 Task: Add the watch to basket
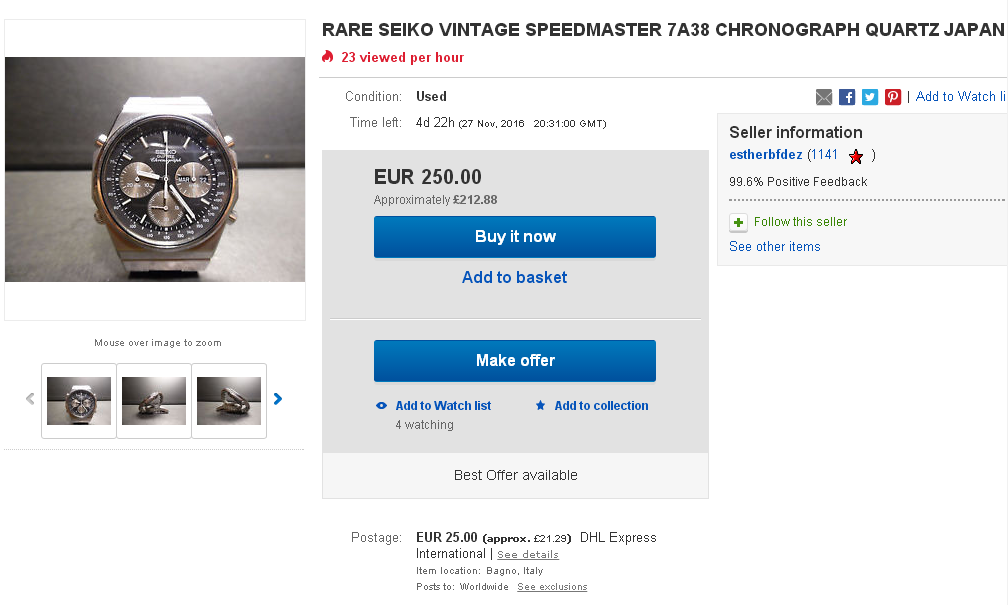(514, 277)
